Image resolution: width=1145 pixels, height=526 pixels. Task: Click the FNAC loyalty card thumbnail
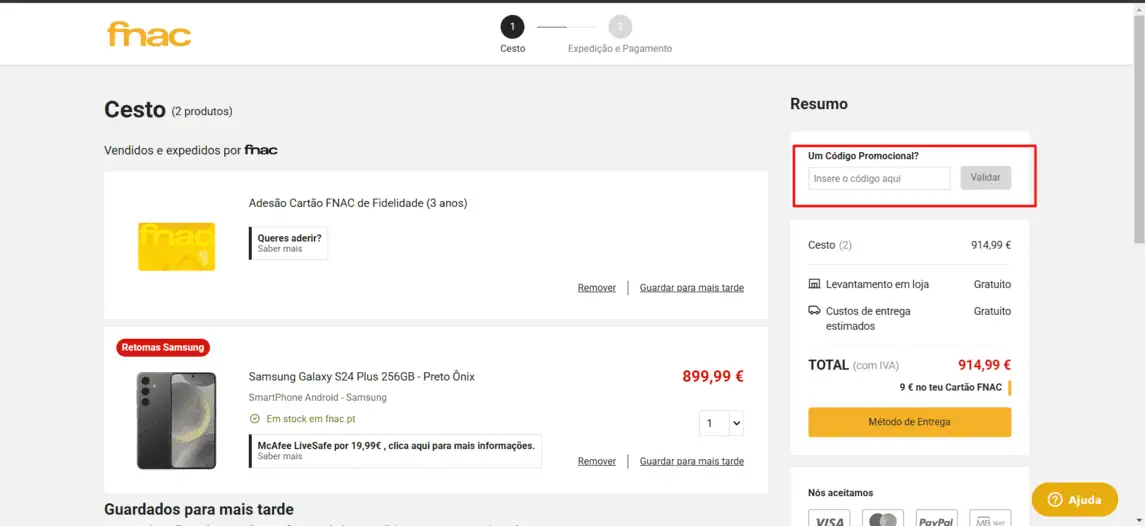click(x=177, y=246)
